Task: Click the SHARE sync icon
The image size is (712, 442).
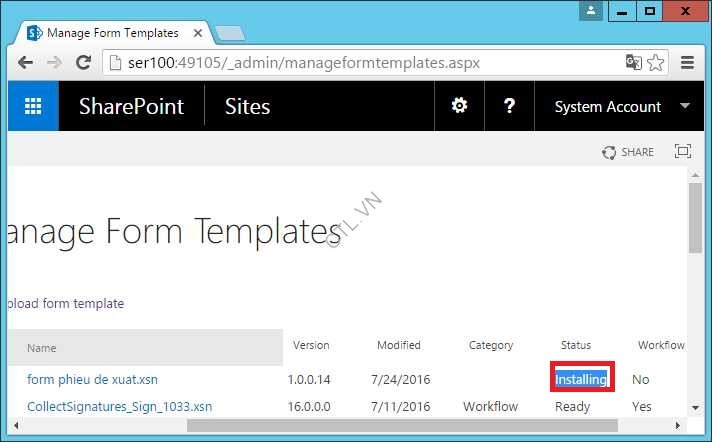Action: [x=609, y=152]
